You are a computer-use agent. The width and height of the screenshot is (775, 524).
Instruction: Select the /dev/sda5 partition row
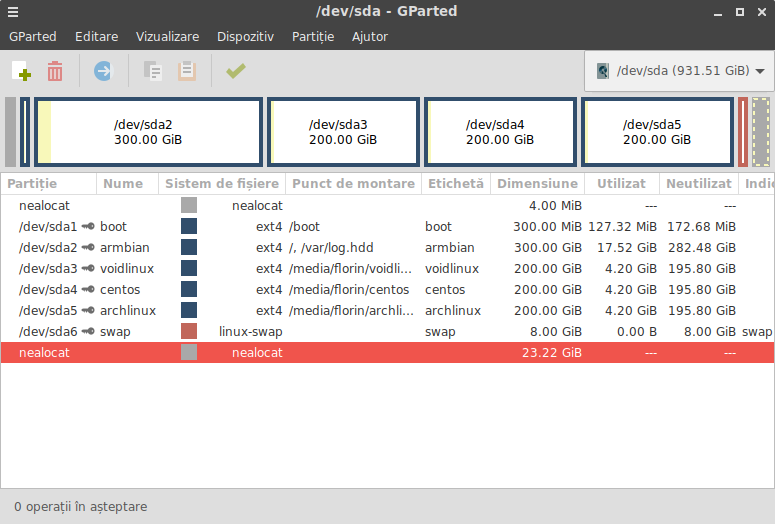(387, 310)
